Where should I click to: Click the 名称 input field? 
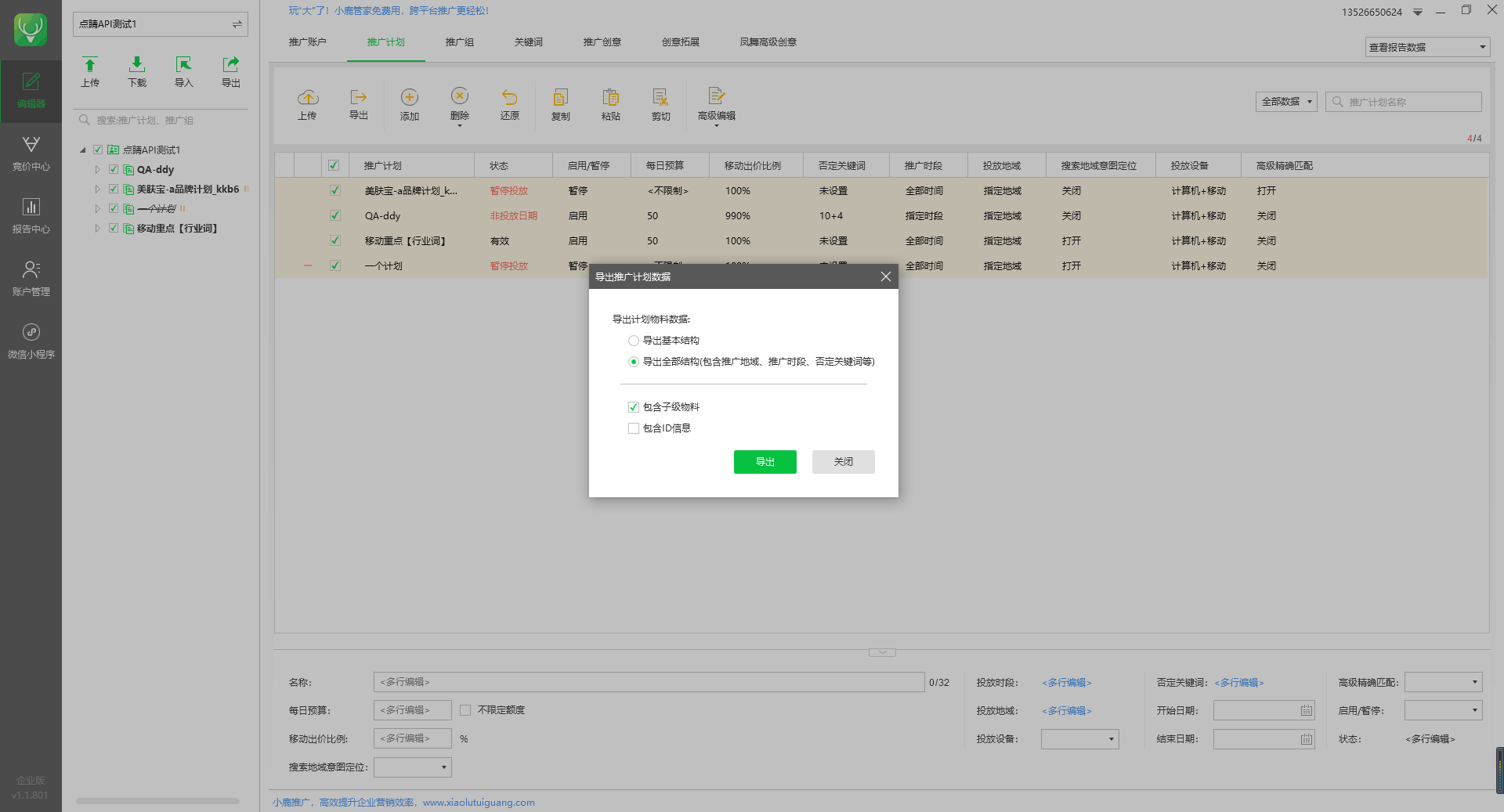[649, 682]
